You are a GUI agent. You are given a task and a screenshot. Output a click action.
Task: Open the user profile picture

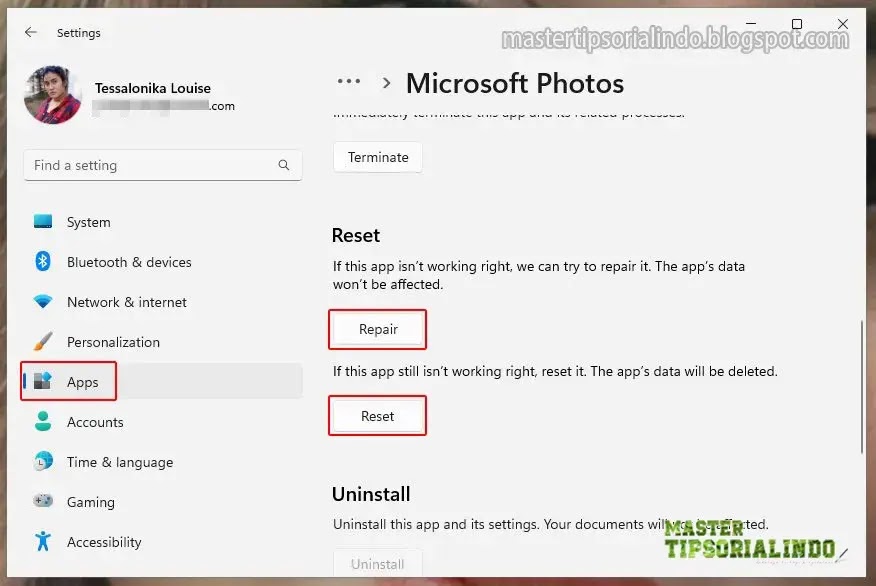point(53,94)
